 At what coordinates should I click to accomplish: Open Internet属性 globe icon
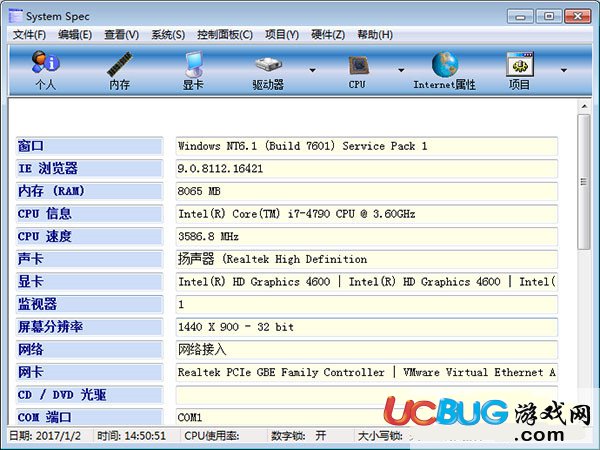[444, 70]
